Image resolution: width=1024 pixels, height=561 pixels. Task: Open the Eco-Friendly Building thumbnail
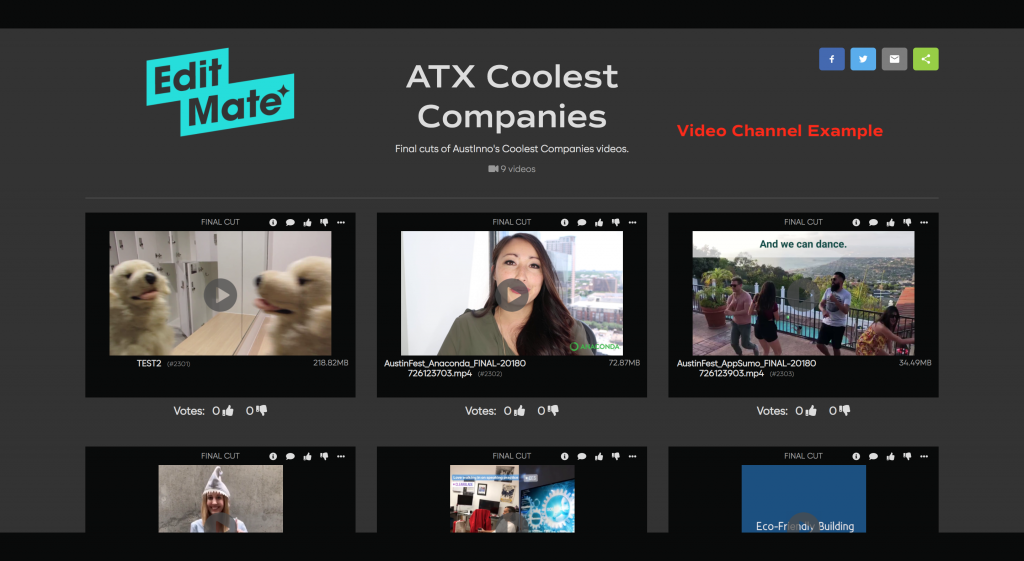pos(804,498)
